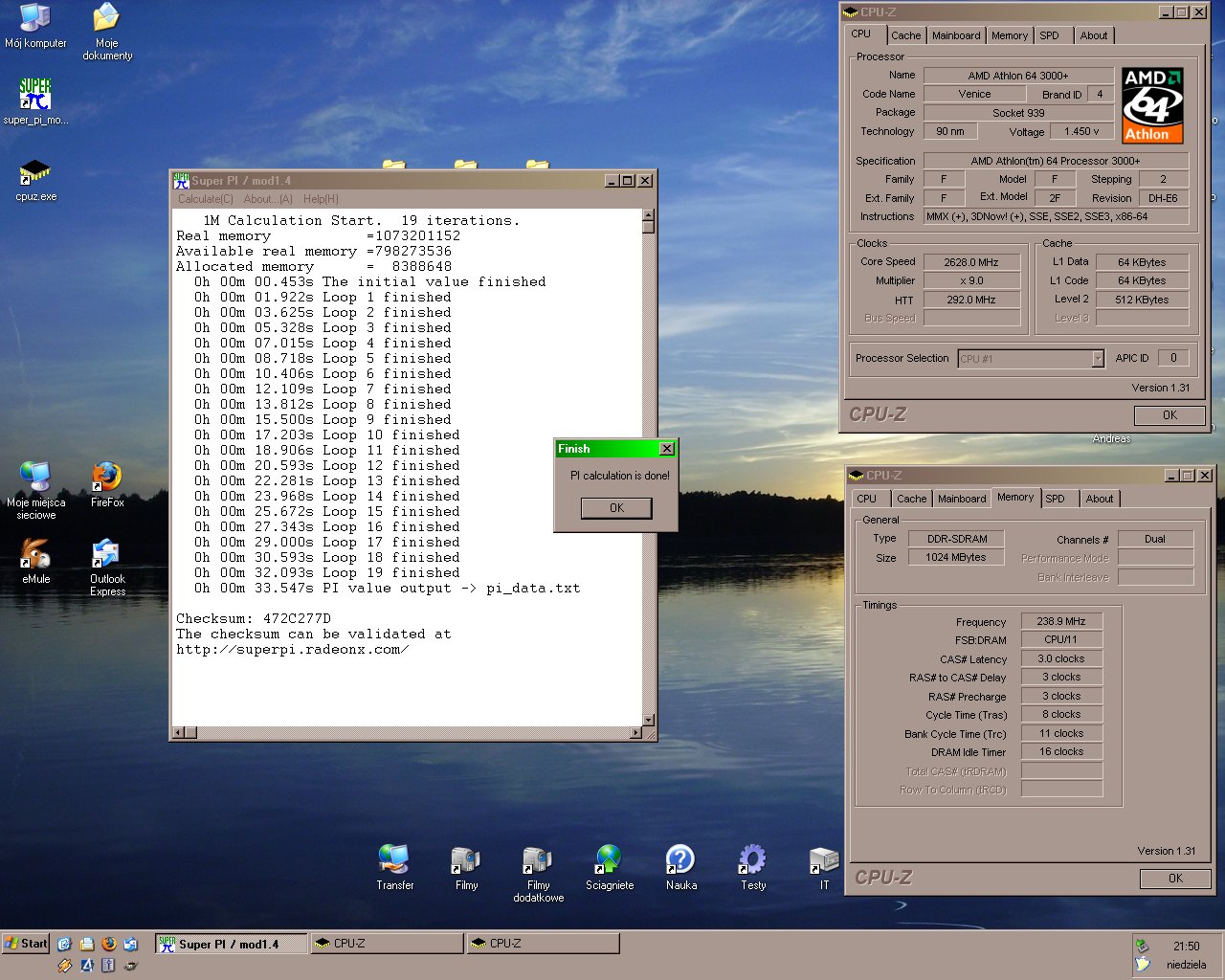Open About tab in top CPU-Z window
The height and width of the screenshot is (980, 1225).
[x=1094, y=35]
